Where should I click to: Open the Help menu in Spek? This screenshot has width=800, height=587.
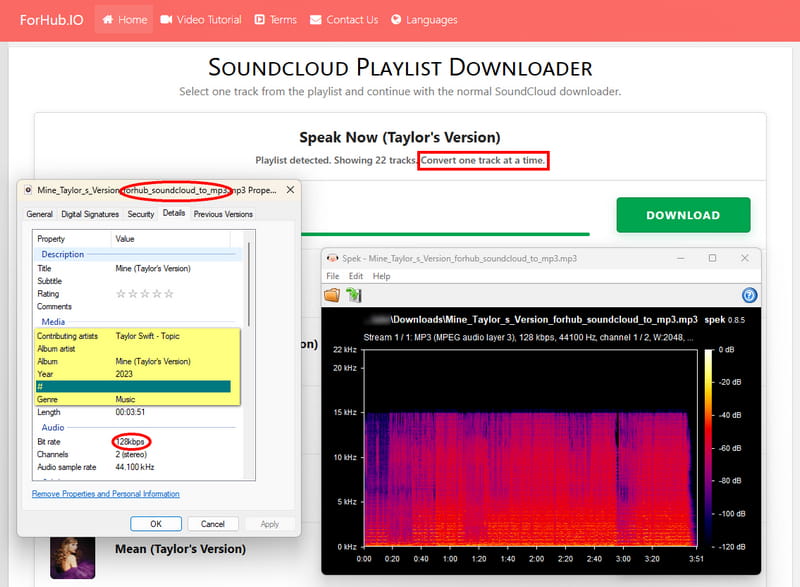click(x=381, y=276)
